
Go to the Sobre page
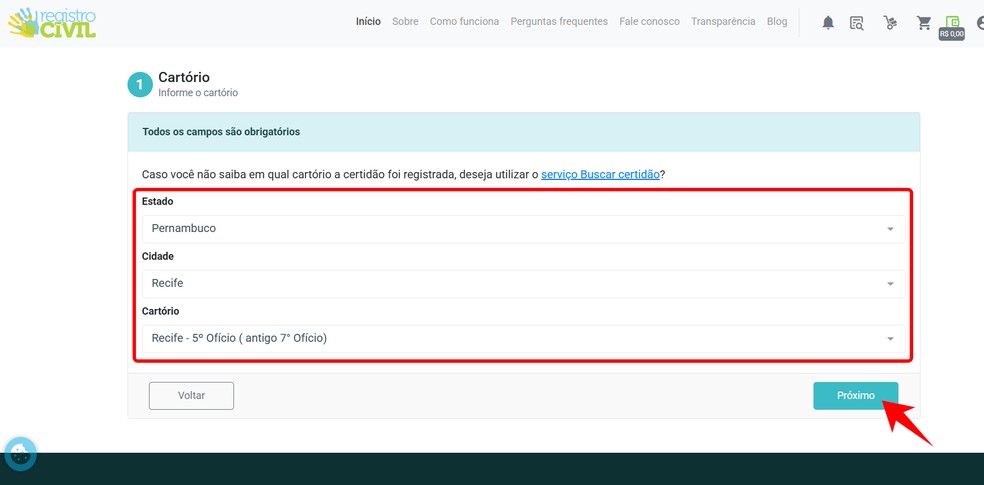click(405, 21)
